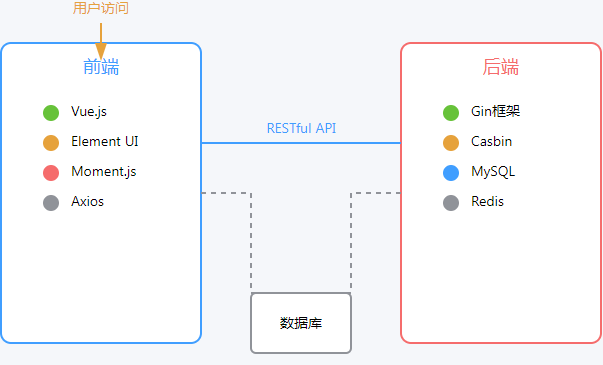Select the Moment.js text item
This screenshot has height=365, width=603.
(104, 172)
